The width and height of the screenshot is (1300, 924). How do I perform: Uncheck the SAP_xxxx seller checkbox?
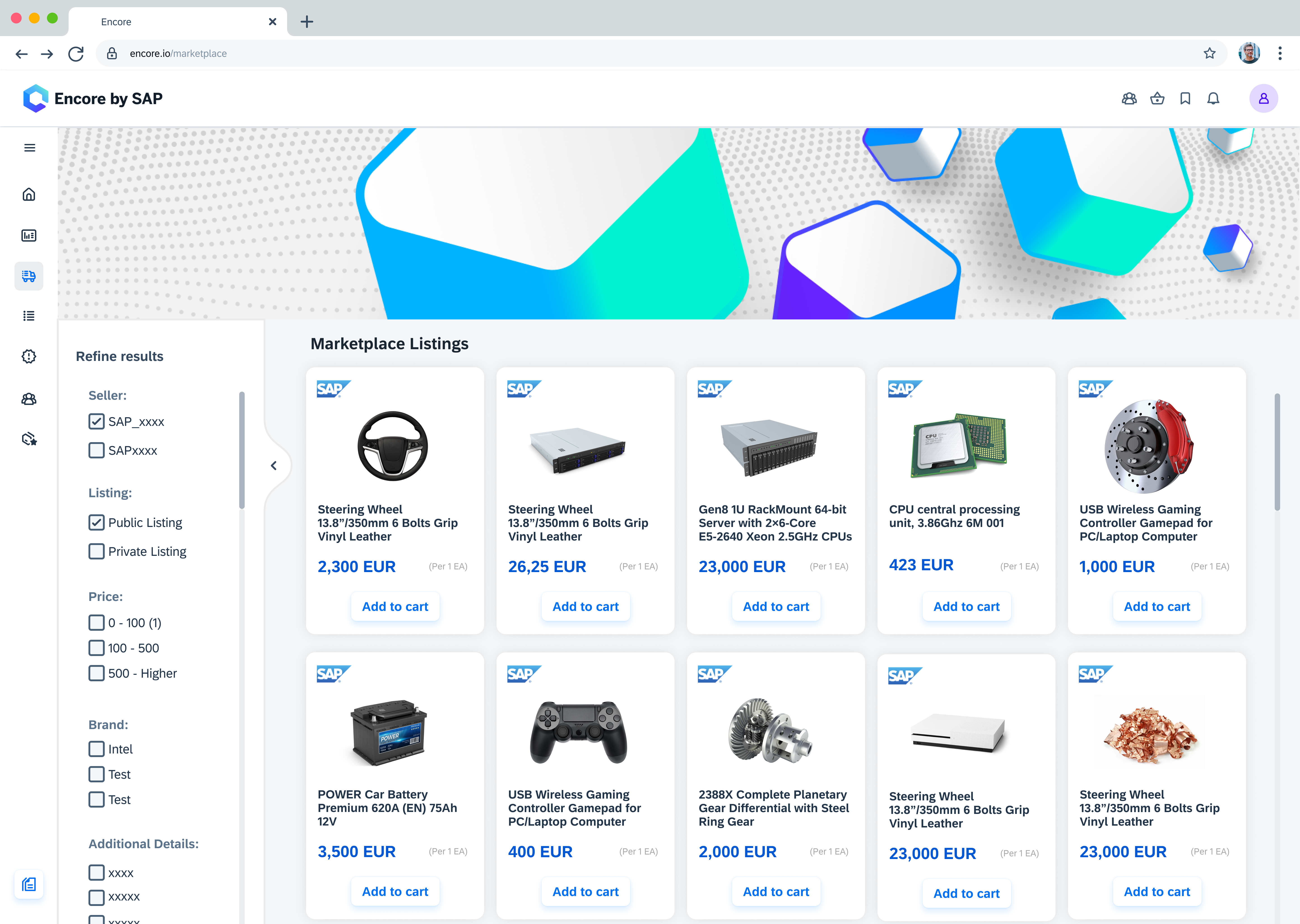(x=97, y=422)
